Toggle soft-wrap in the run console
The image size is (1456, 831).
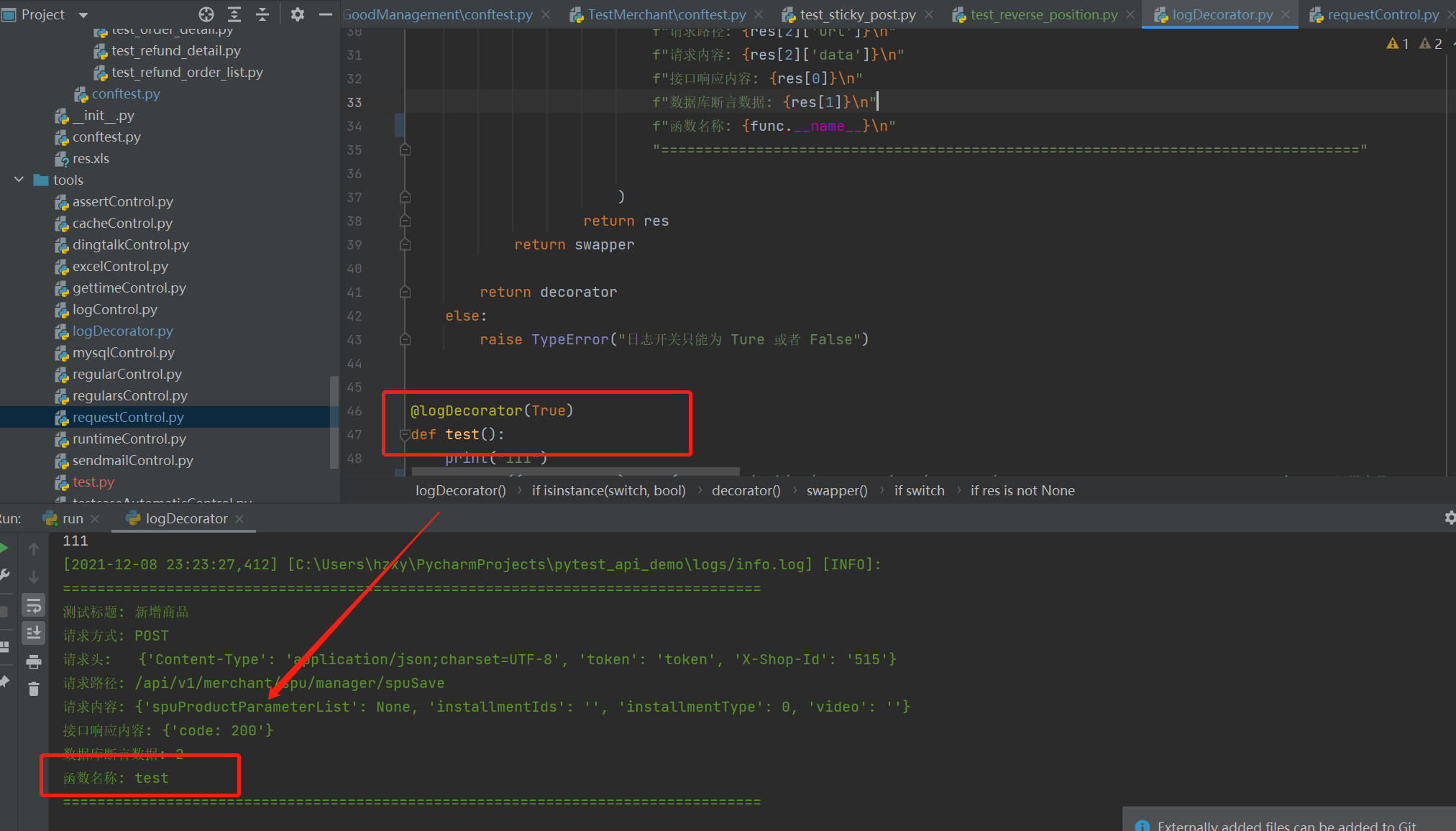pos(35,606)
